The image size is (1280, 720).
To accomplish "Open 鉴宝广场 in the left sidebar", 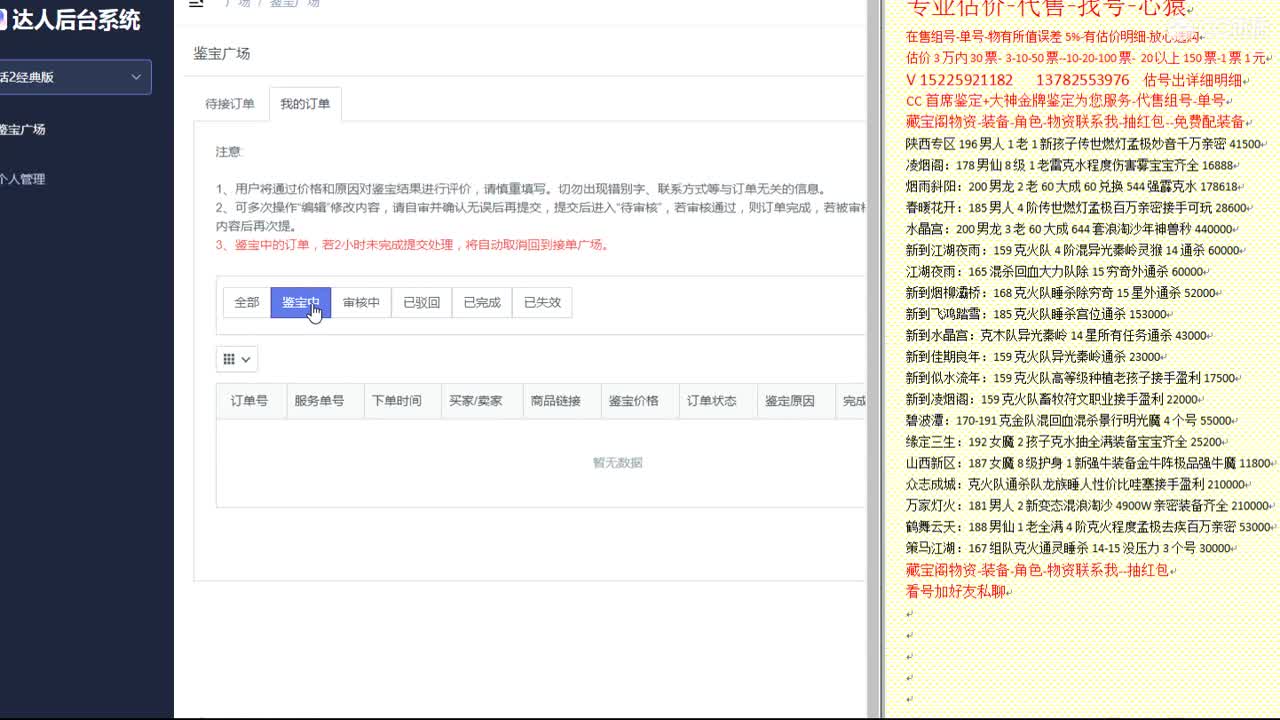I will (x=22, y=129).
